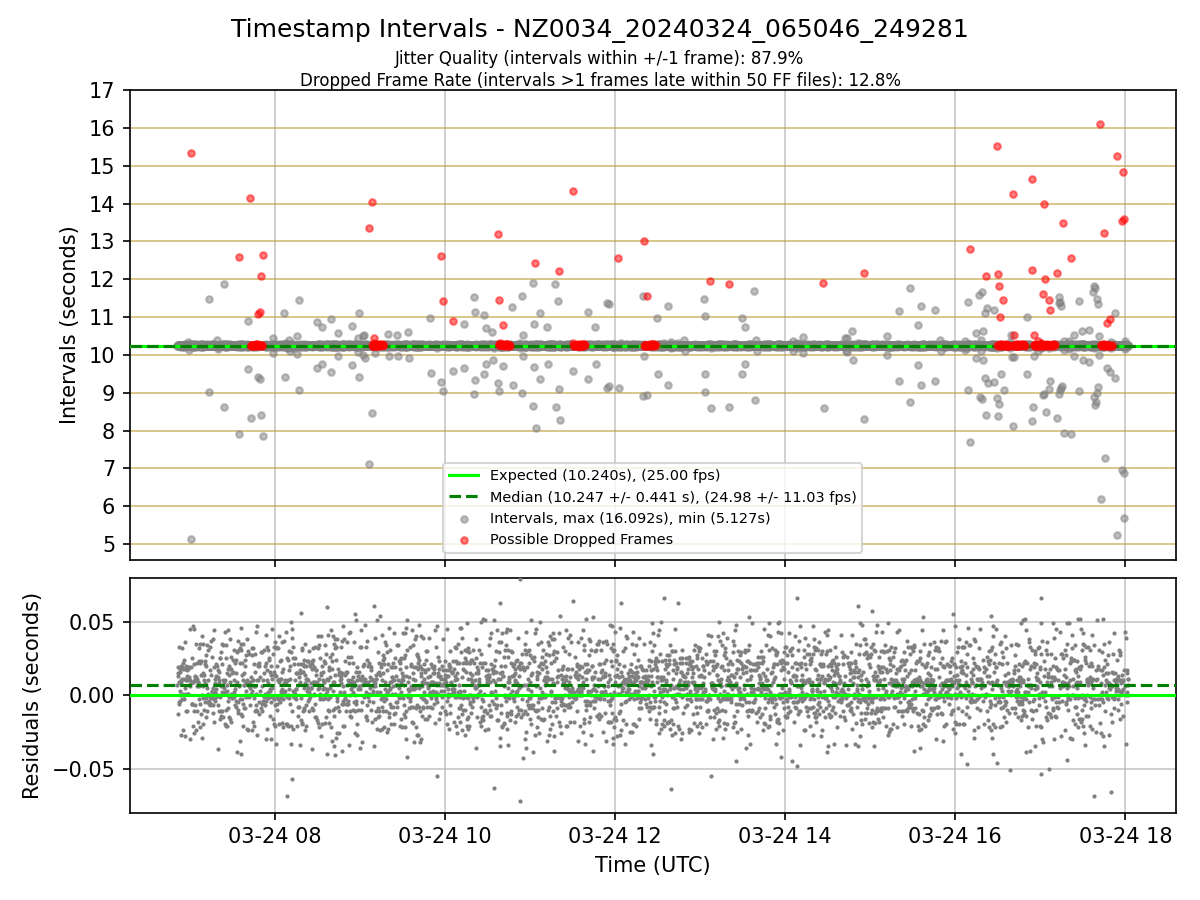Click the y-axis tick label '7'
This screenshot has height=900, width=1200.
pos(109,468)
